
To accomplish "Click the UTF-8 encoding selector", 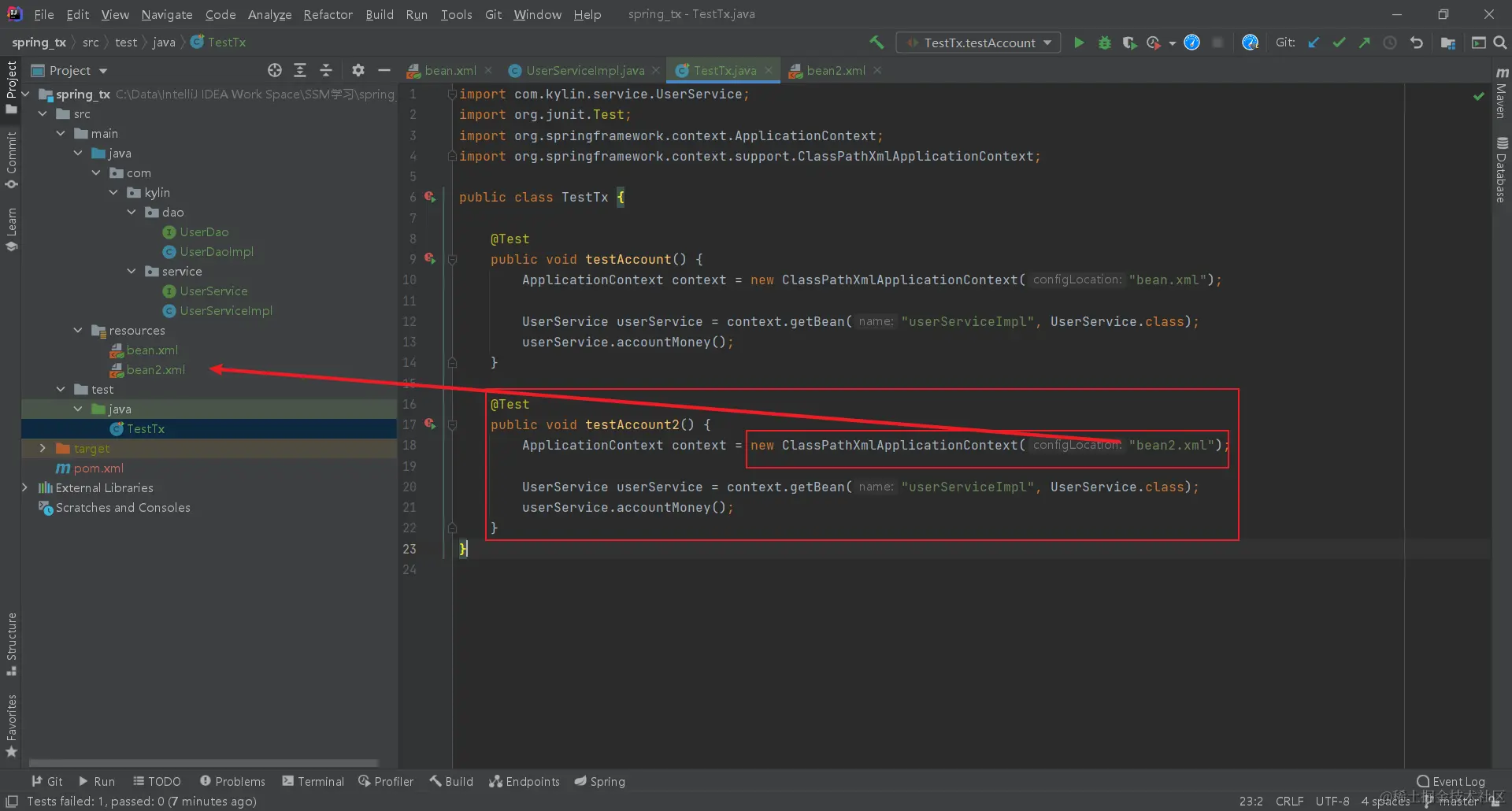I will point(1332,802).
